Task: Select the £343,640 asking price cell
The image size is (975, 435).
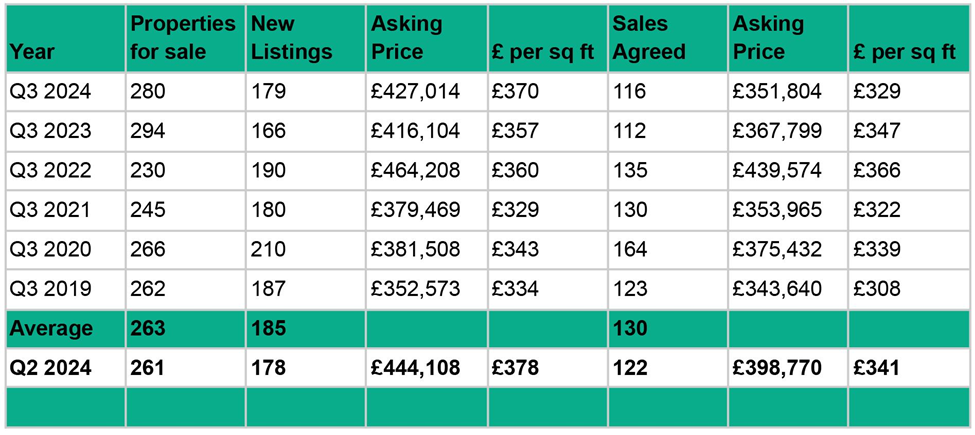Action: click(777, 289)
